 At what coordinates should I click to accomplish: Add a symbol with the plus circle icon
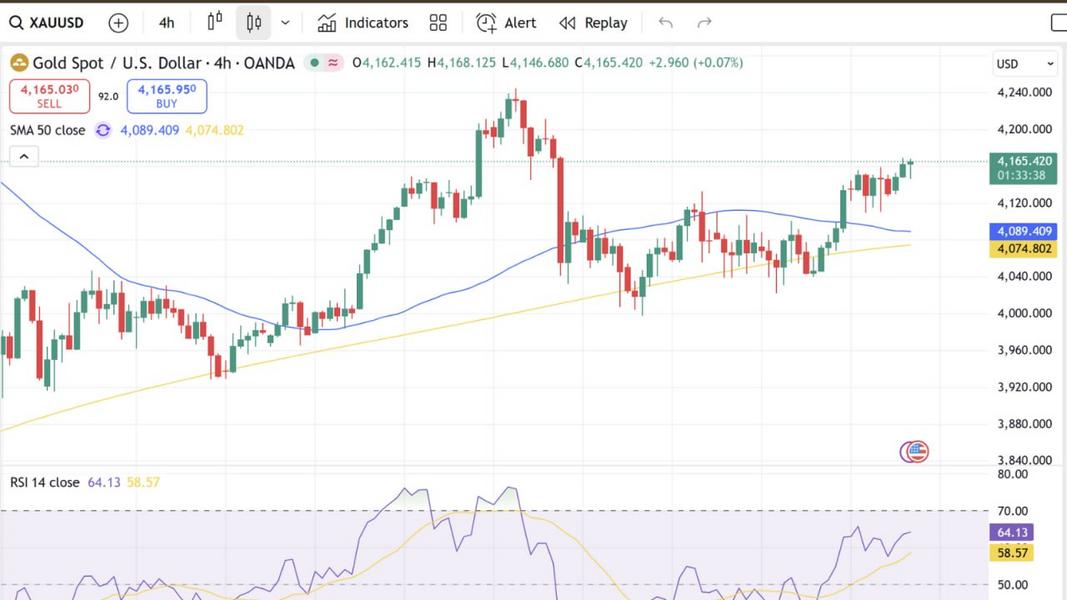[118, 22]
